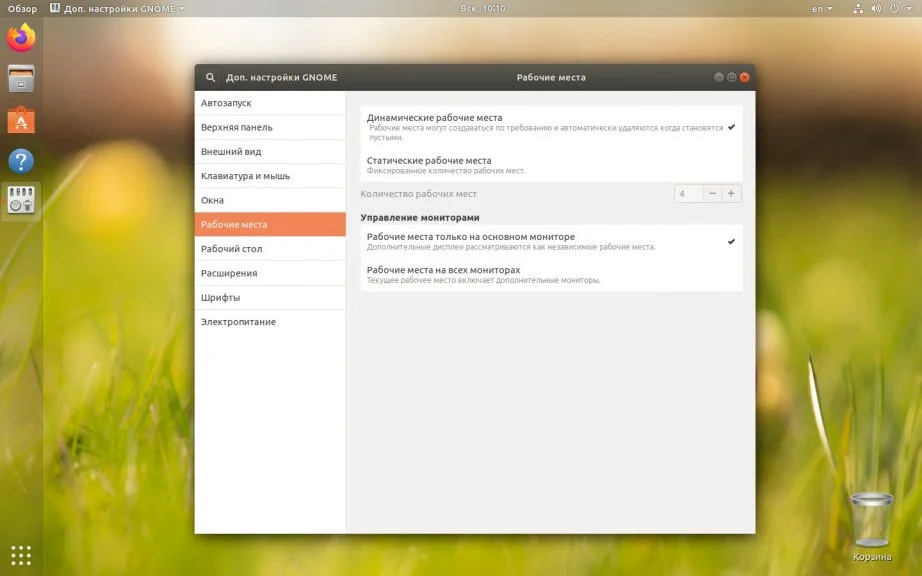922x576 pixels.
Task: Open the Корзина trash desktop icon
Action: pyautogui.click(x=871, y=527)
